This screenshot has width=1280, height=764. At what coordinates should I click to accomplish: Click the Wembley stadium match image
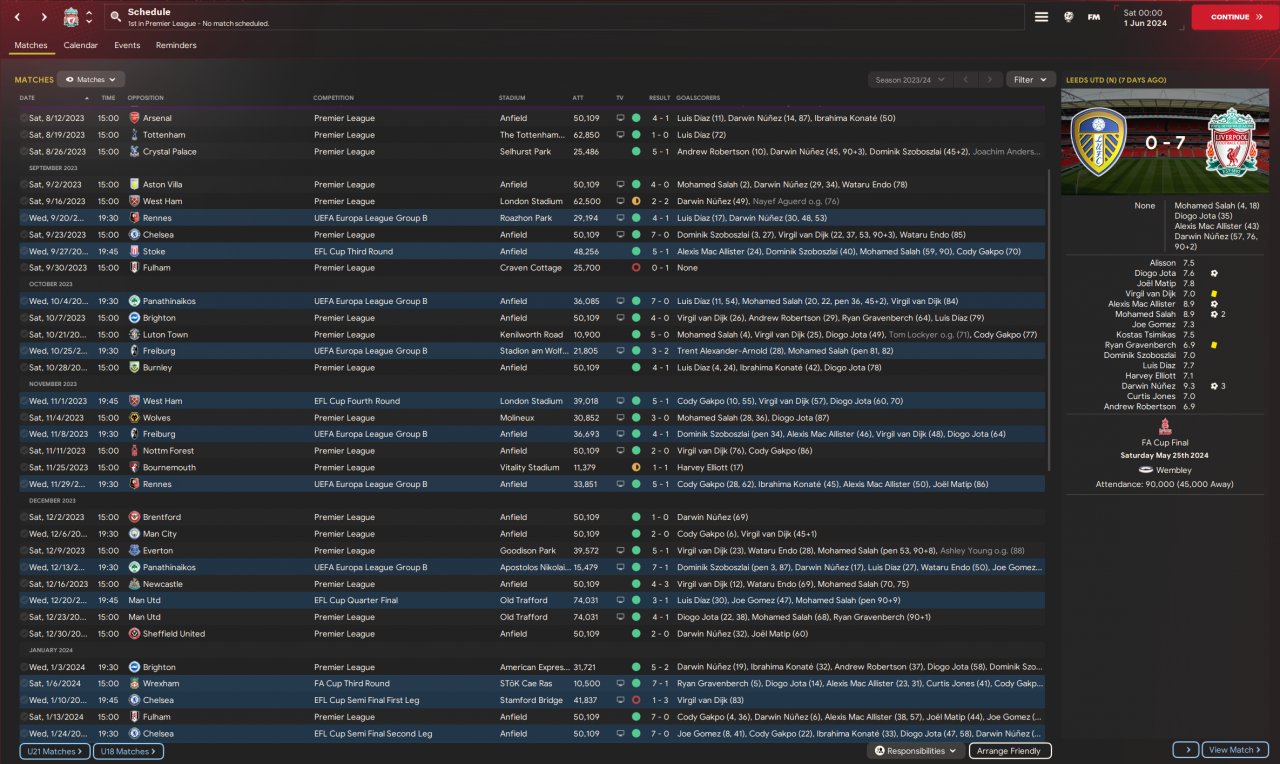(1165, 143)
